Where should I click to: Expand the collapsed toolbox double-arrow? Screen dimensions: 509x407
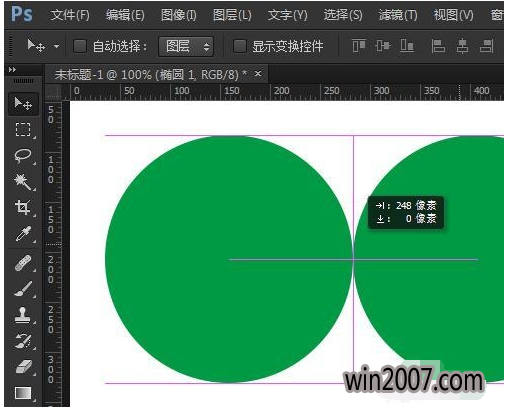click(12, 70)
